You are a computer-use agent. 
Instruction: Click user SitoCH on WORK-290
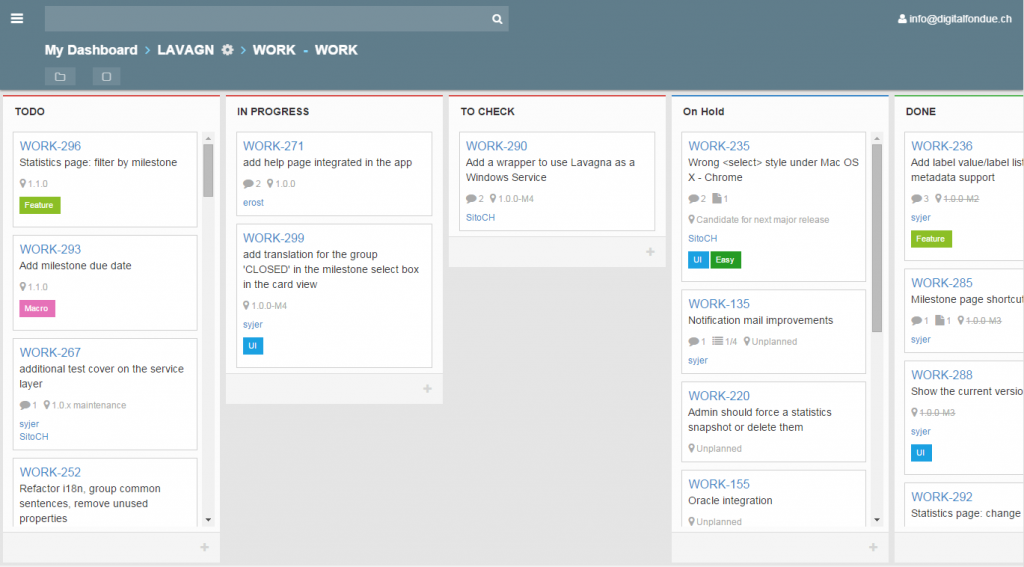pyautogui.click(x=480, y=218)
